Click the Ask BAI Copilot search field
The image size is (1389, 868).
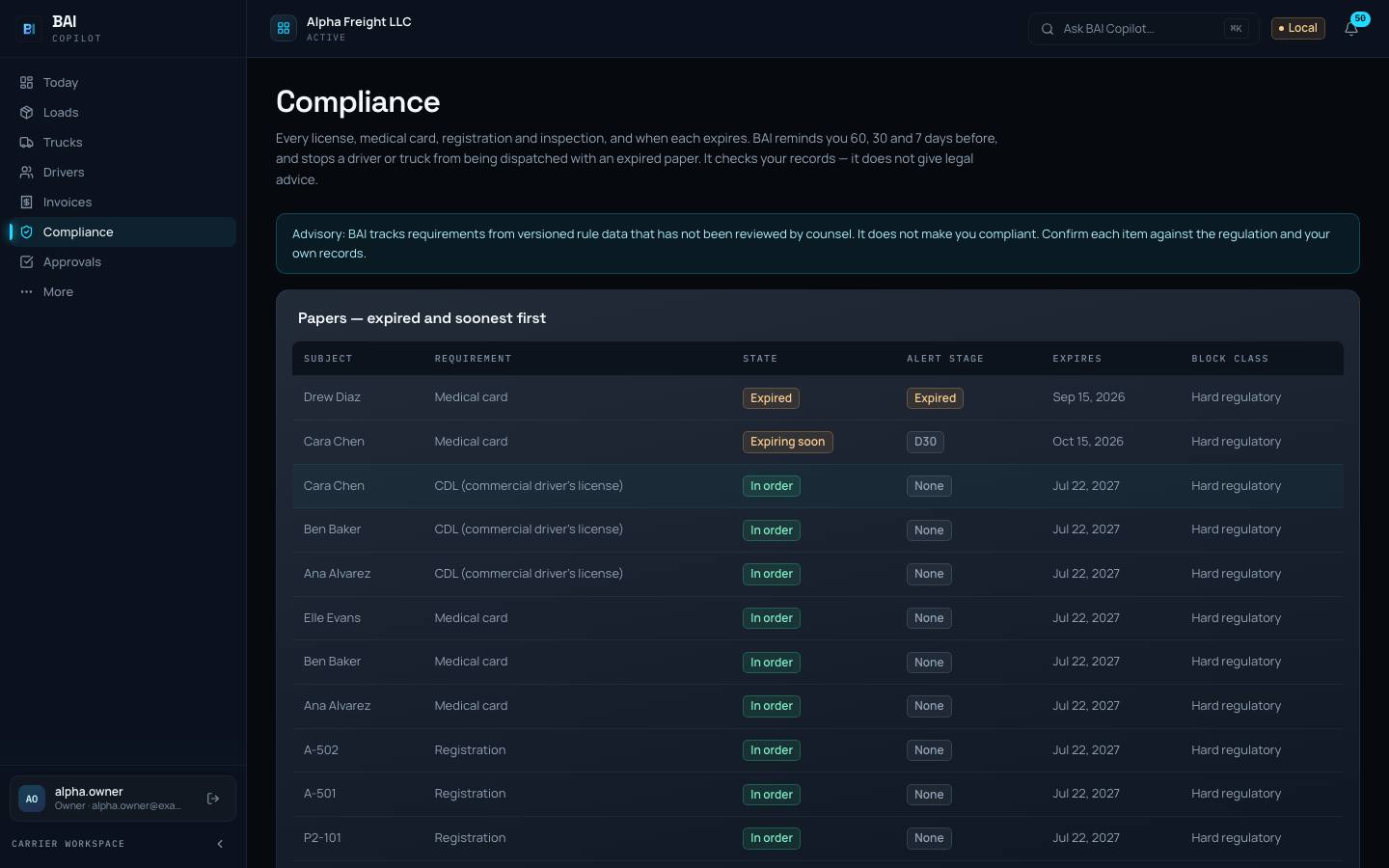click(x=1143, y=29)
